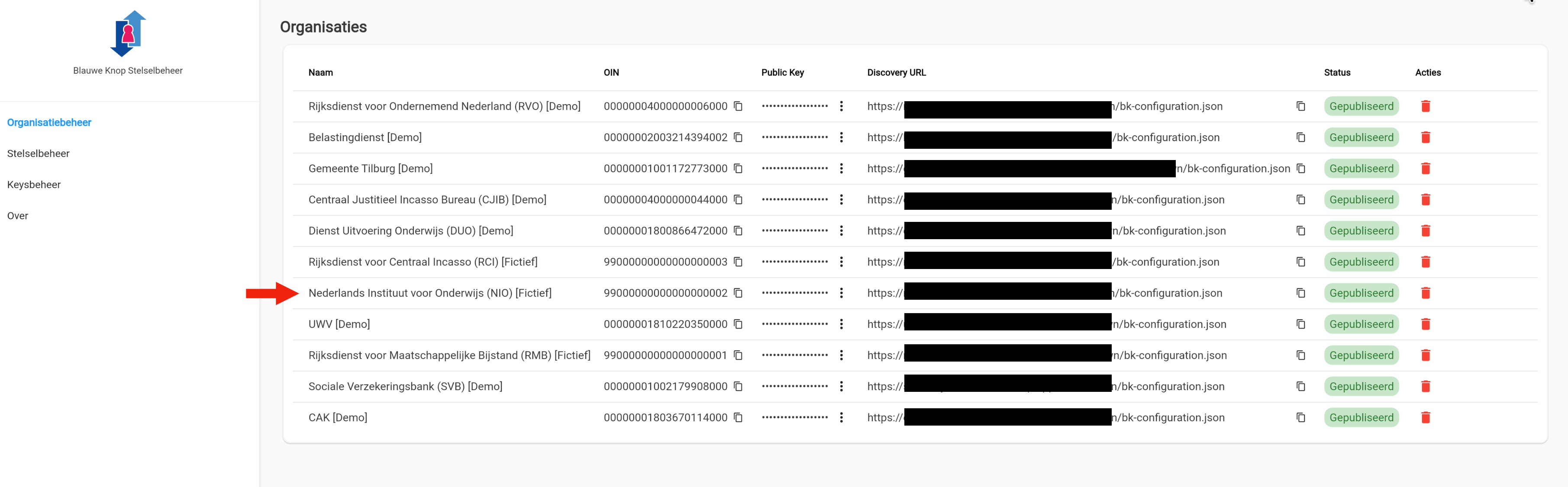Delete the Rijksdienst voor Ondernemend Nederland organisation
The image size is (1568, 487).
pyautogui.click(x=1425, y=106)
